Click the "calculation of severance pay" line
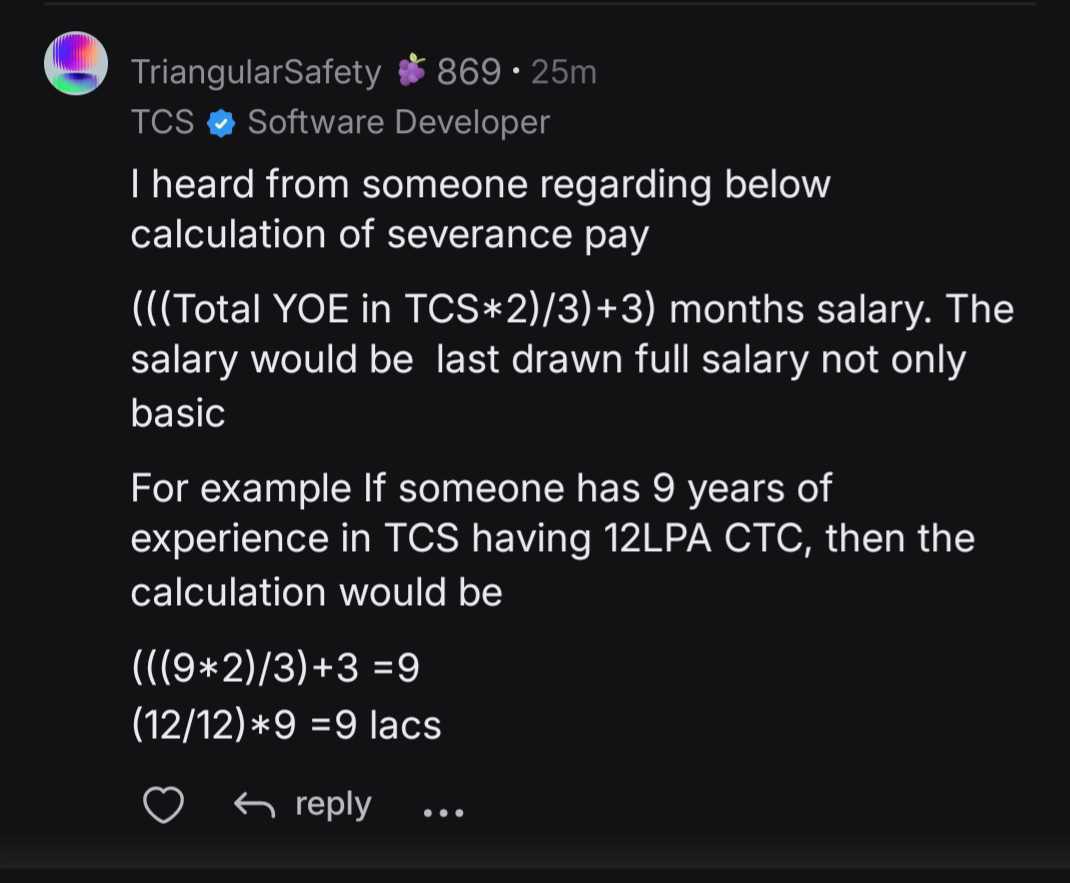Viewport: 1070px width, 883px height. [x=390, y=235]
